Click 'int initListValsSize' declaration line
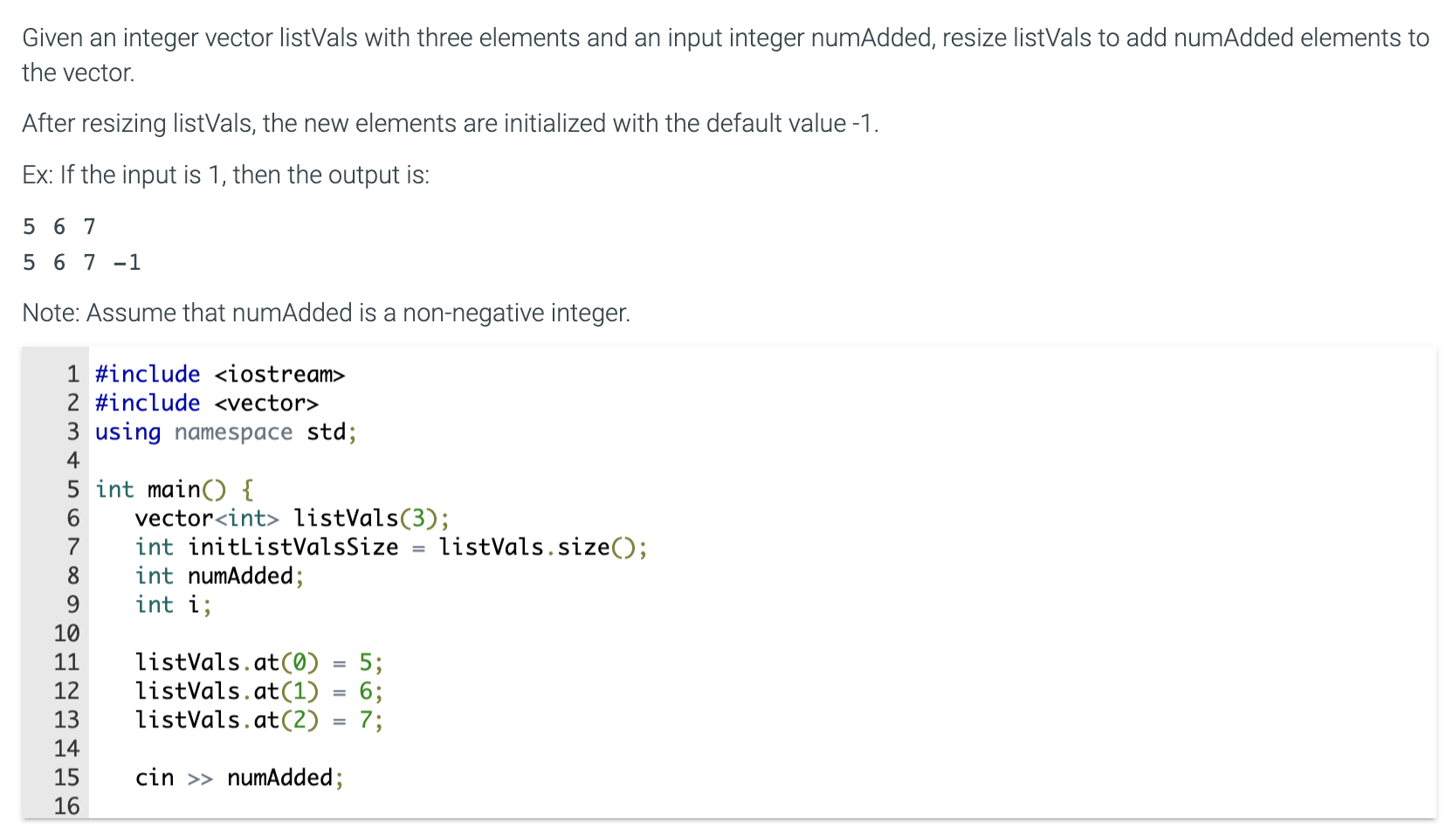The width and height of the screenshot is (1446, 840). click(x=391, y=547)
